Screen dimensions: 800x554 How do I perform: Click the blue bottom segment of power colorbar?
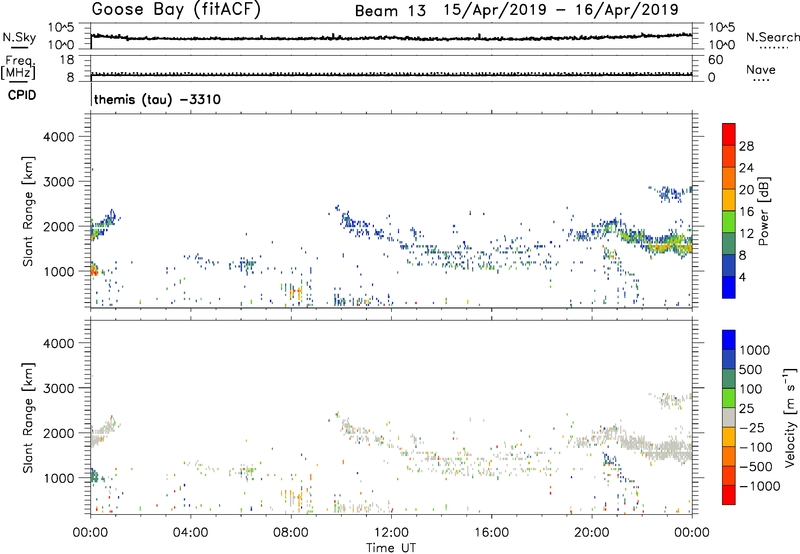729,287
